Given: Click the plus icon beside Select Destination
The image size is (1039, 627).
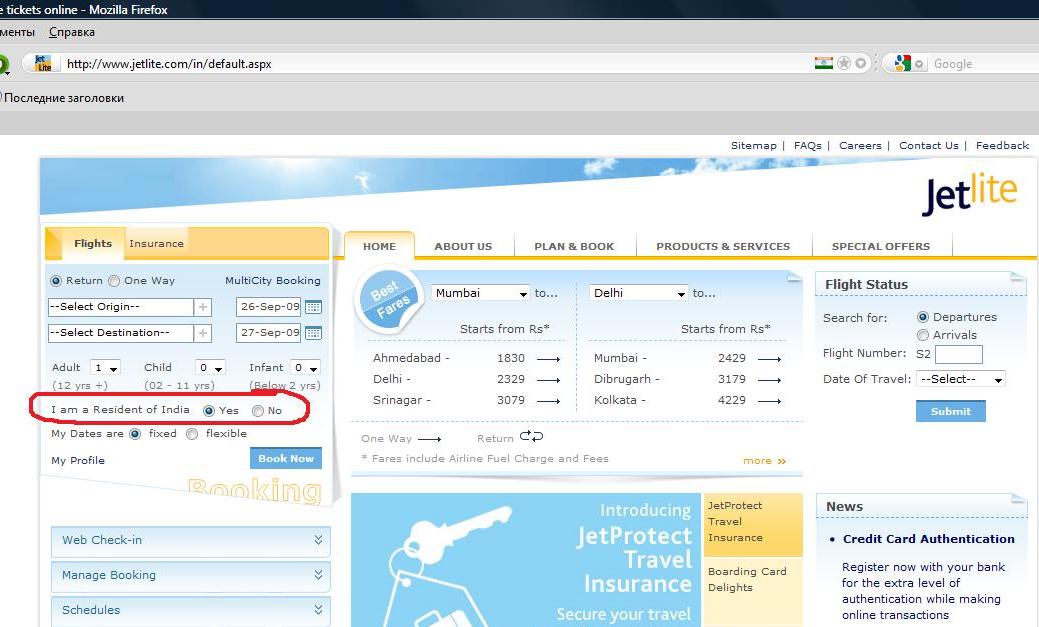Looking at the screenshot, I should tap(203, 332).
